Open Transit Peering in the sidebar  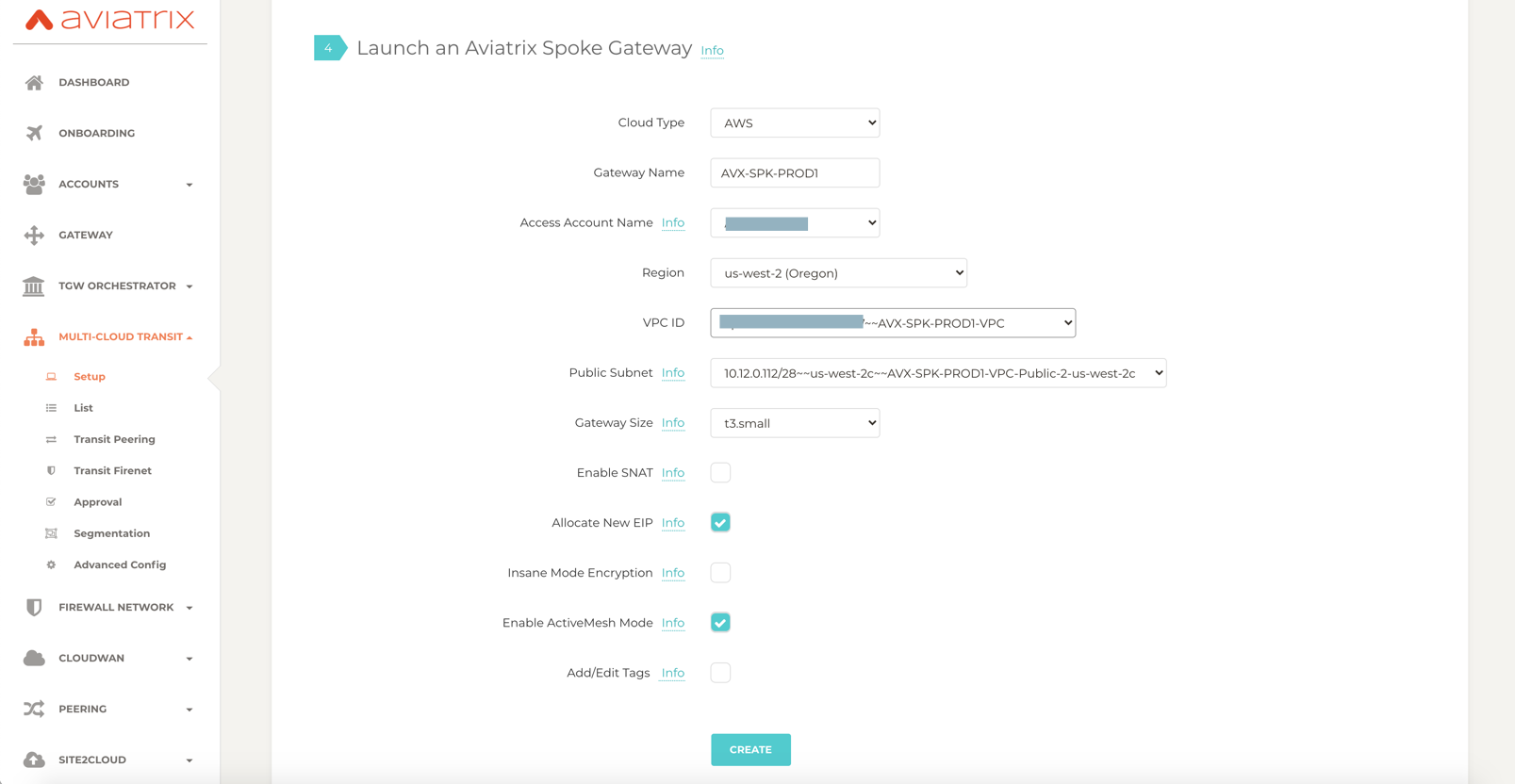[114, 439]
